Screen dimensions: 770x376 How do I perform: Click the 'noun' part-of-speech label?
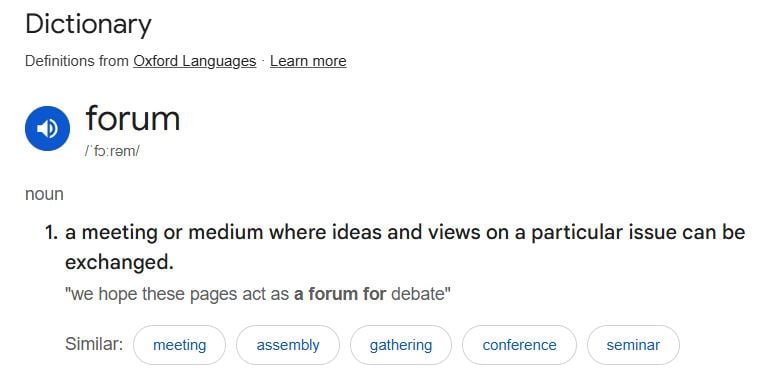pyautogui.click(x=44, y=194)
